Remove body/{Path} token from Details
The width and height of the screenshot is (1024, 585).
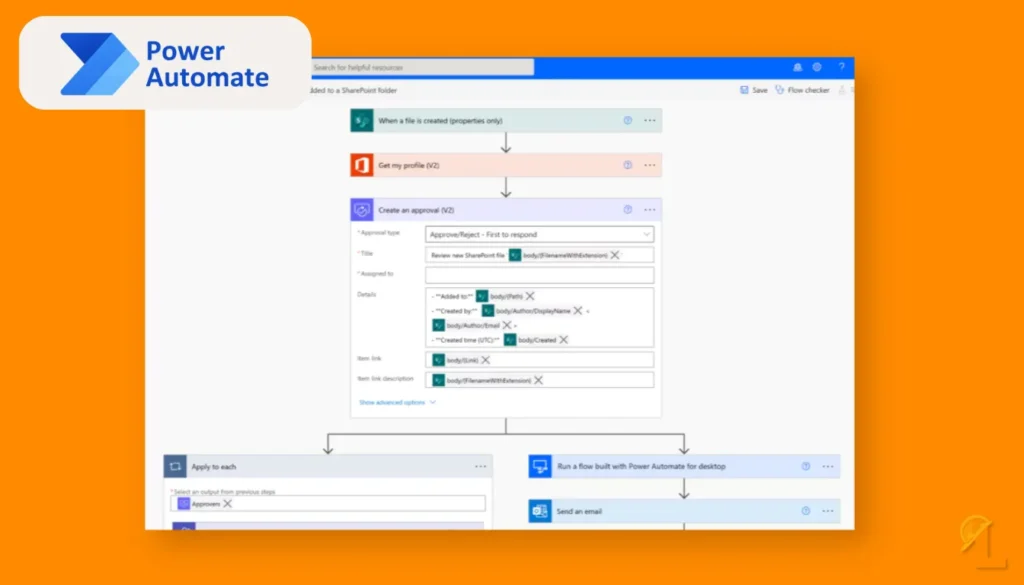pyautogui.click(x=530, y=296)
